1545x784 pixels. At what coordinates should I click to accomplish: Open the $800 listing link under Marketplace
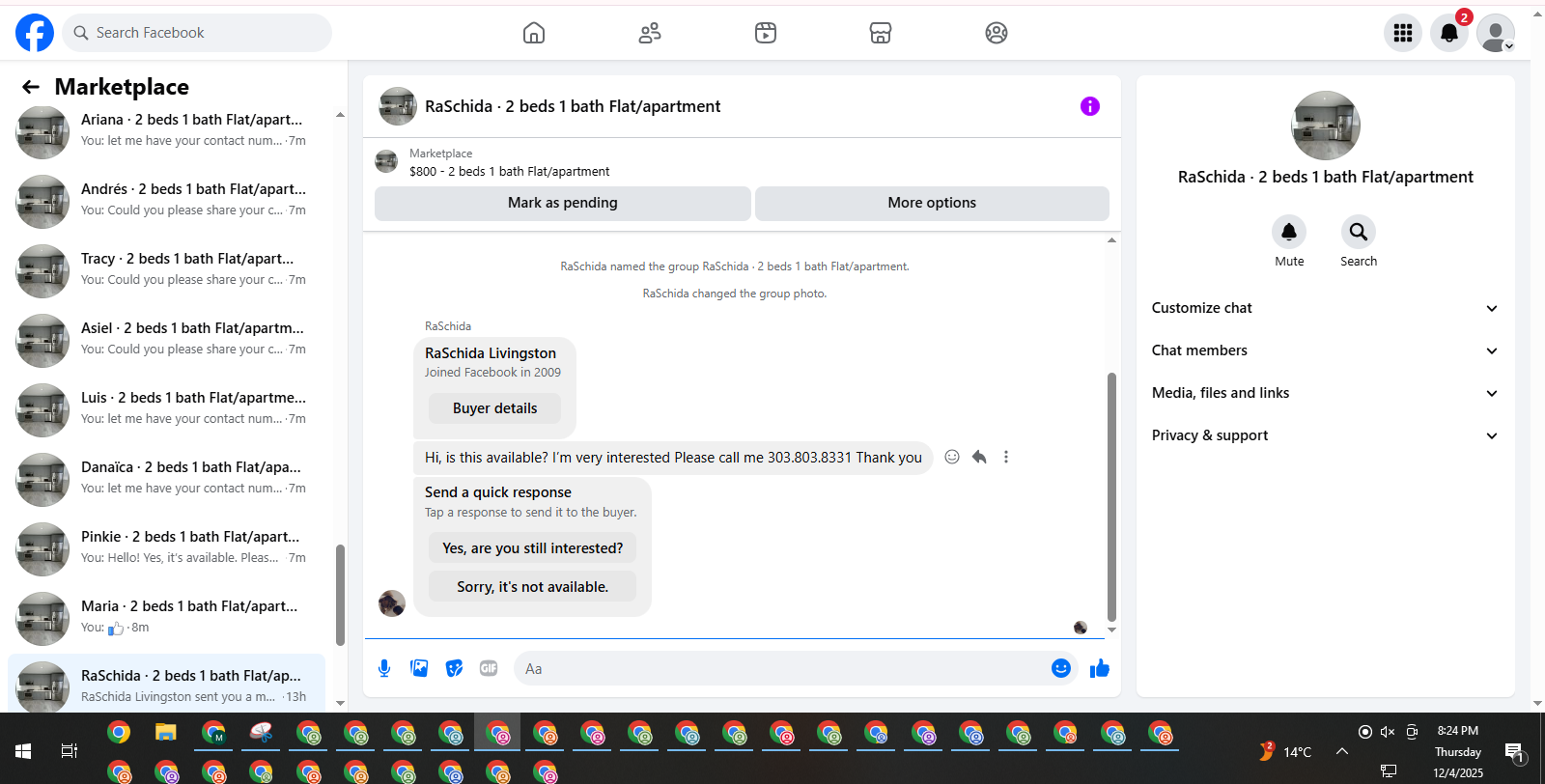point(509,171)
